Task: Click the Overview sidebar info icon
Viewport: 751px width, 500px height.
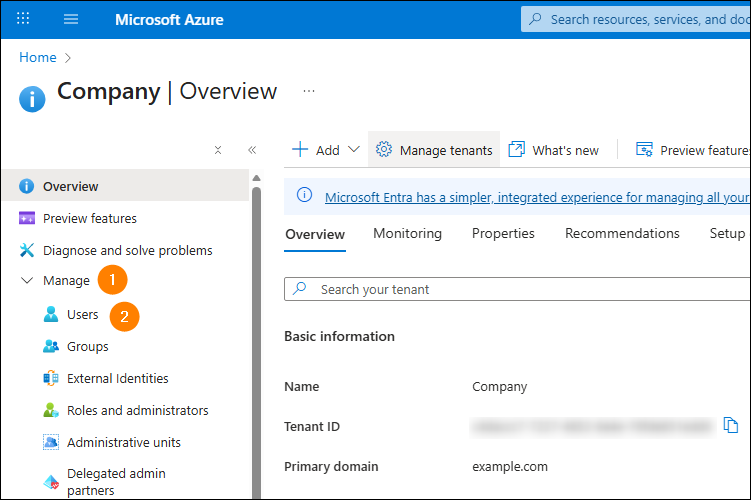Action: (26, 186)
